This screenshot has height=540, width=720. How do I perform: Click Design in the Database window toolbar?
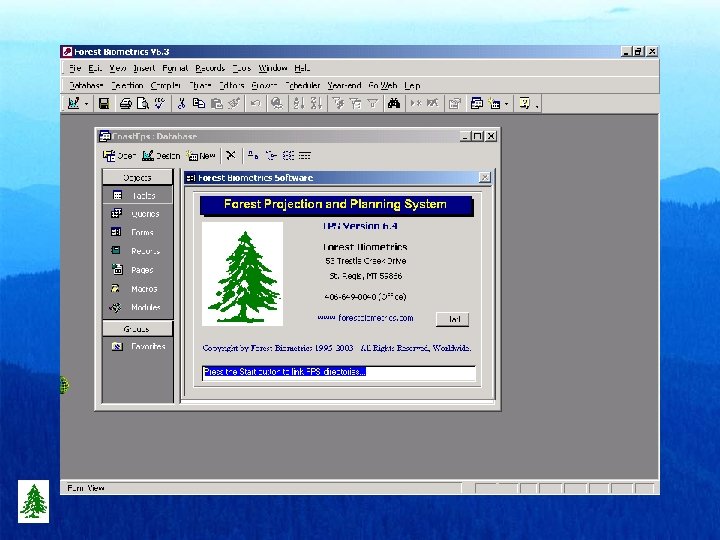161,156
